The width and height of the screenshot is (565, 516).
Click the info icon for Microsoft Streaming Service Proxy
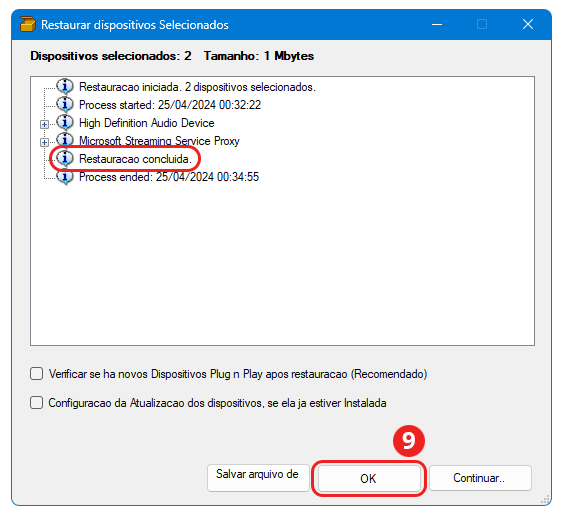click(65, 140)
